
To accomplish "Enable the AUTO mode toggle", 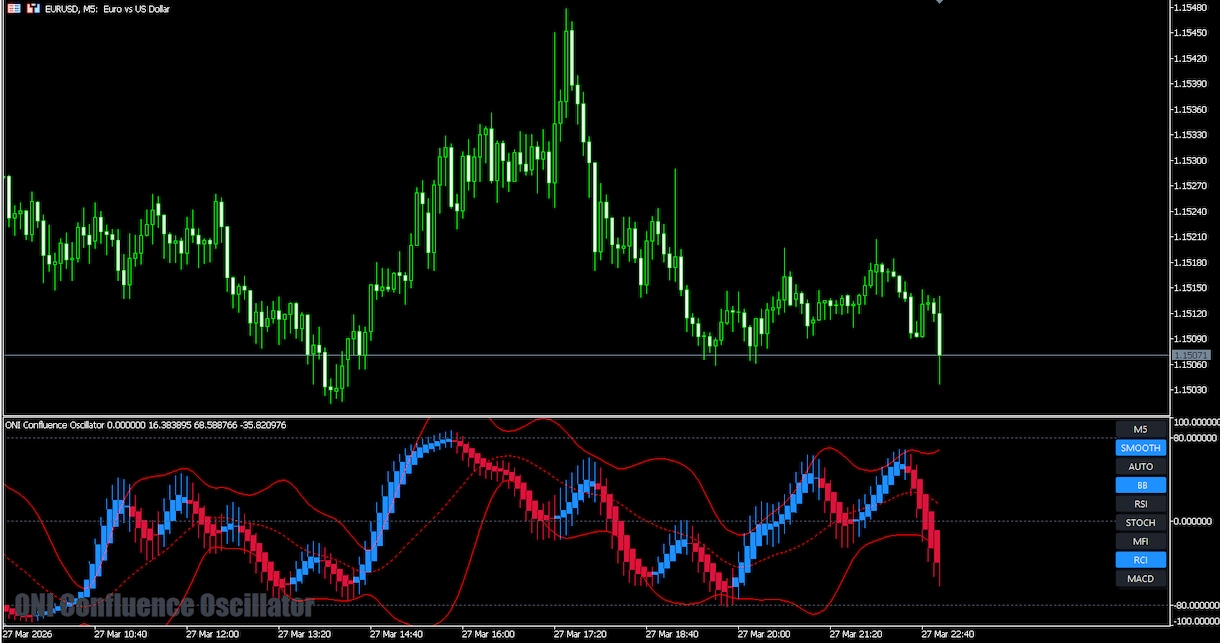I will tap(1141, 467).
